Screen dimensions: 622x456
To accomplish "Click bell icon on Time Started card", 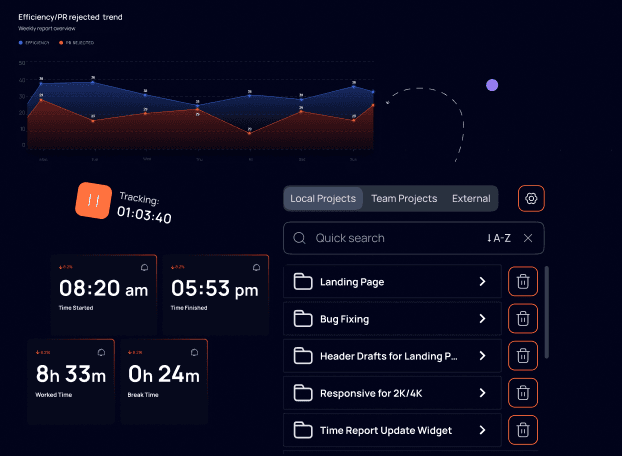I will click(x=144, y=268).
